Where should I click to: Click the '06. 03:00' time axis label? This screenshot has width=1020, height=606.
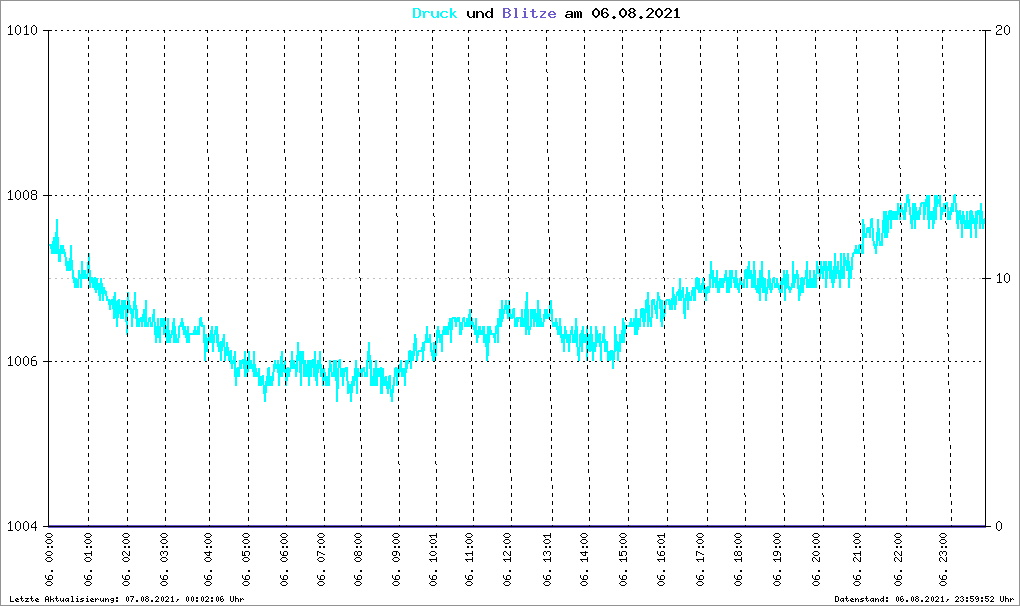[165, 560]
